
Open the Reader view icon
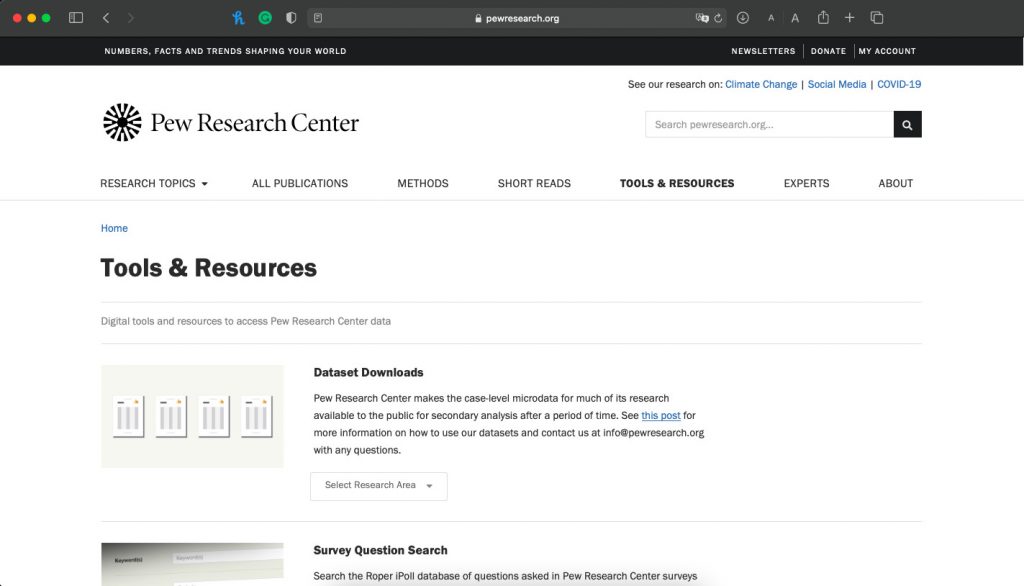coord(318,18)
